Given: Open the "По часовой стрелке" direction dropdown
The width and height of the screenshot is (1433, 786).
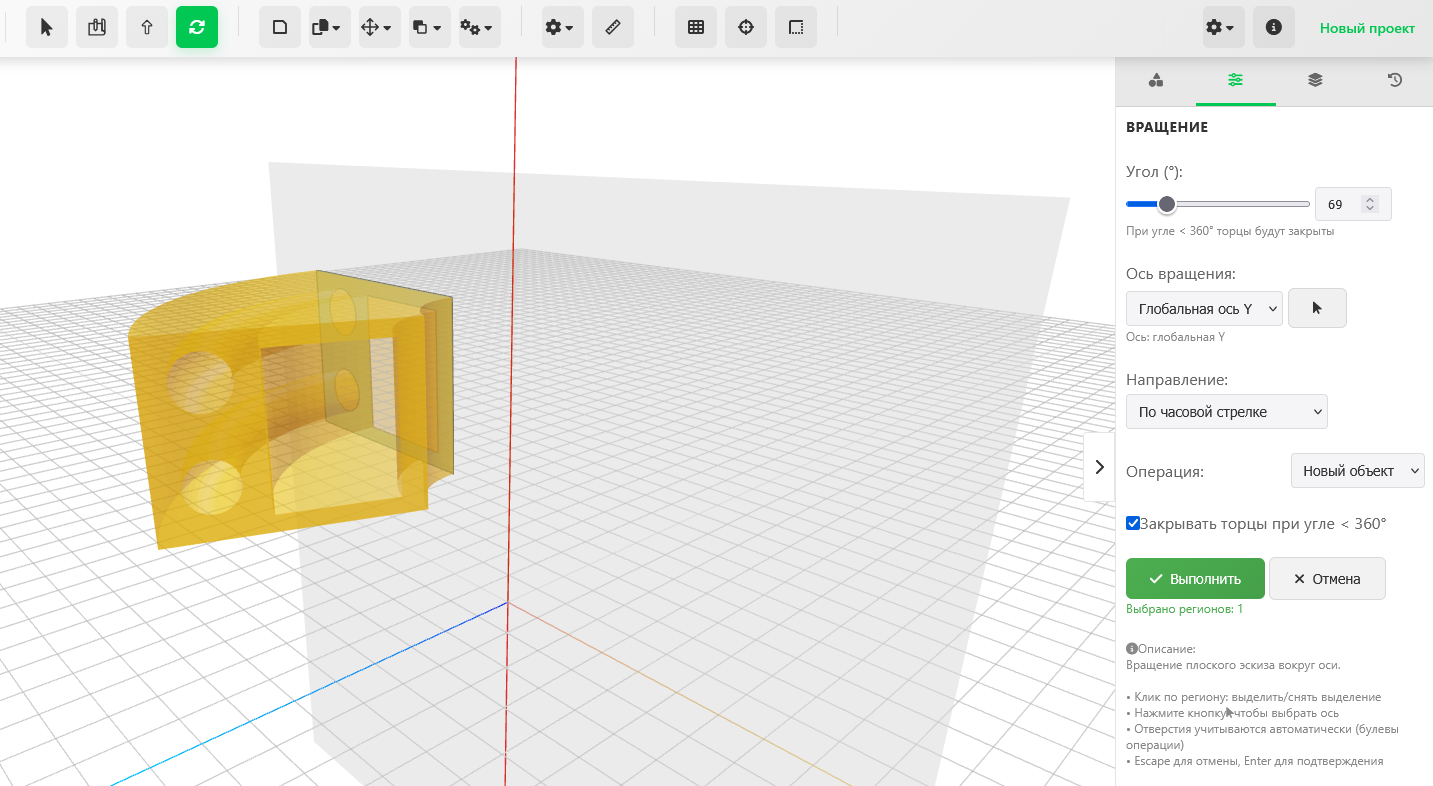Looking at the screenshot, I should 1226,412.
